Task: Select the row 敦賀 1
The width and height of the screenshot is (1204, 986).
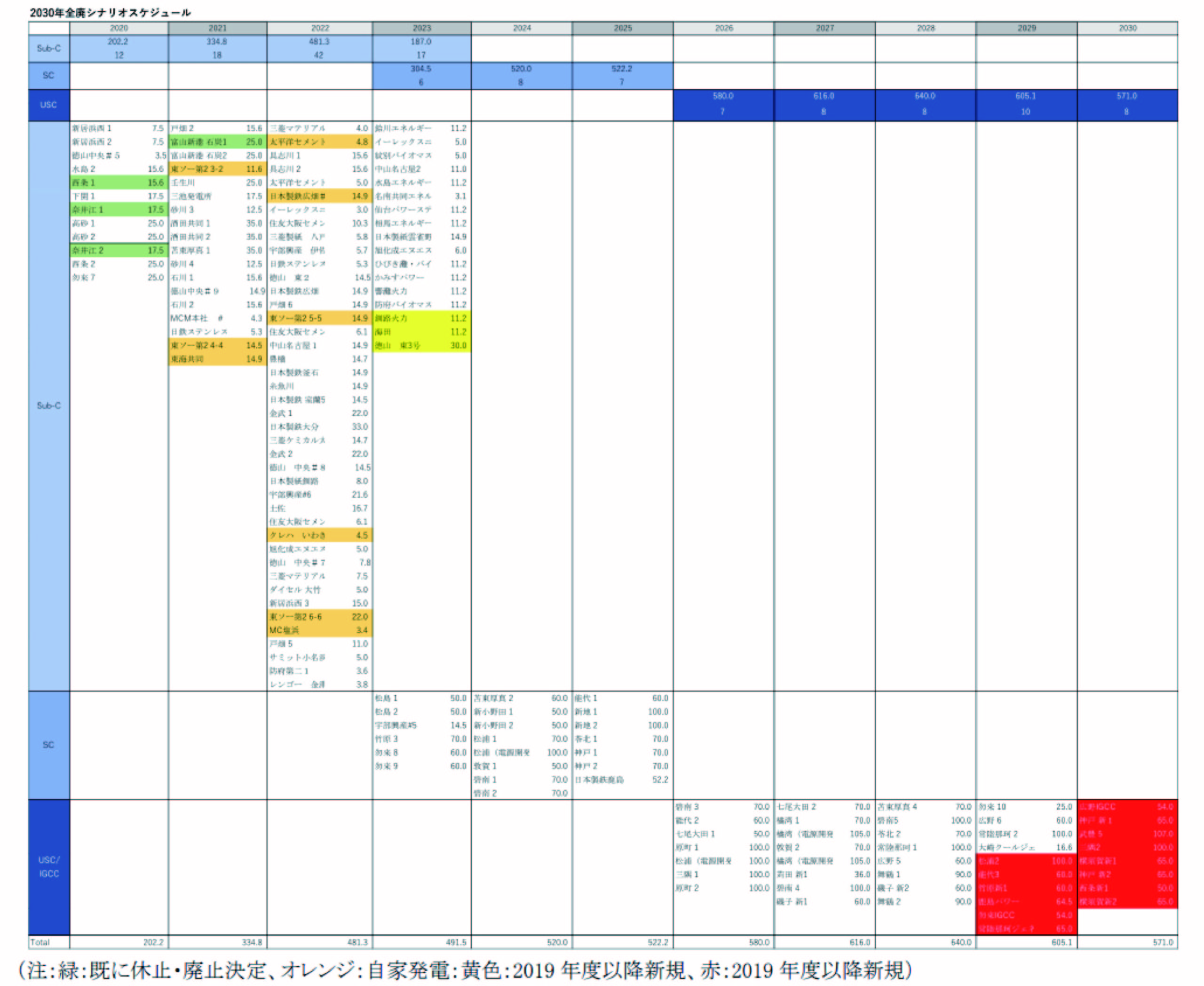Action: [522, 766]
